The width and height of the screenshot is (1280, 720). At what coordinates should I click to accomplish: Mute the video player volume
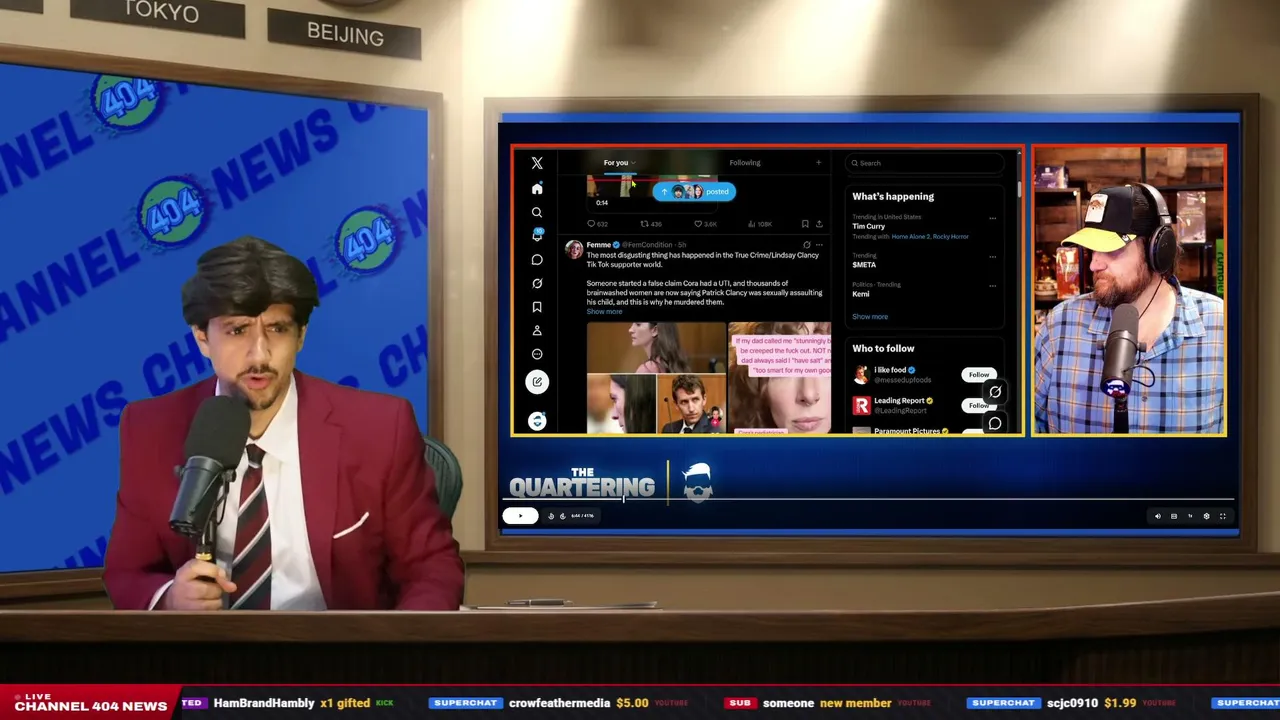pyautogui.click(x=1158, y=516)
